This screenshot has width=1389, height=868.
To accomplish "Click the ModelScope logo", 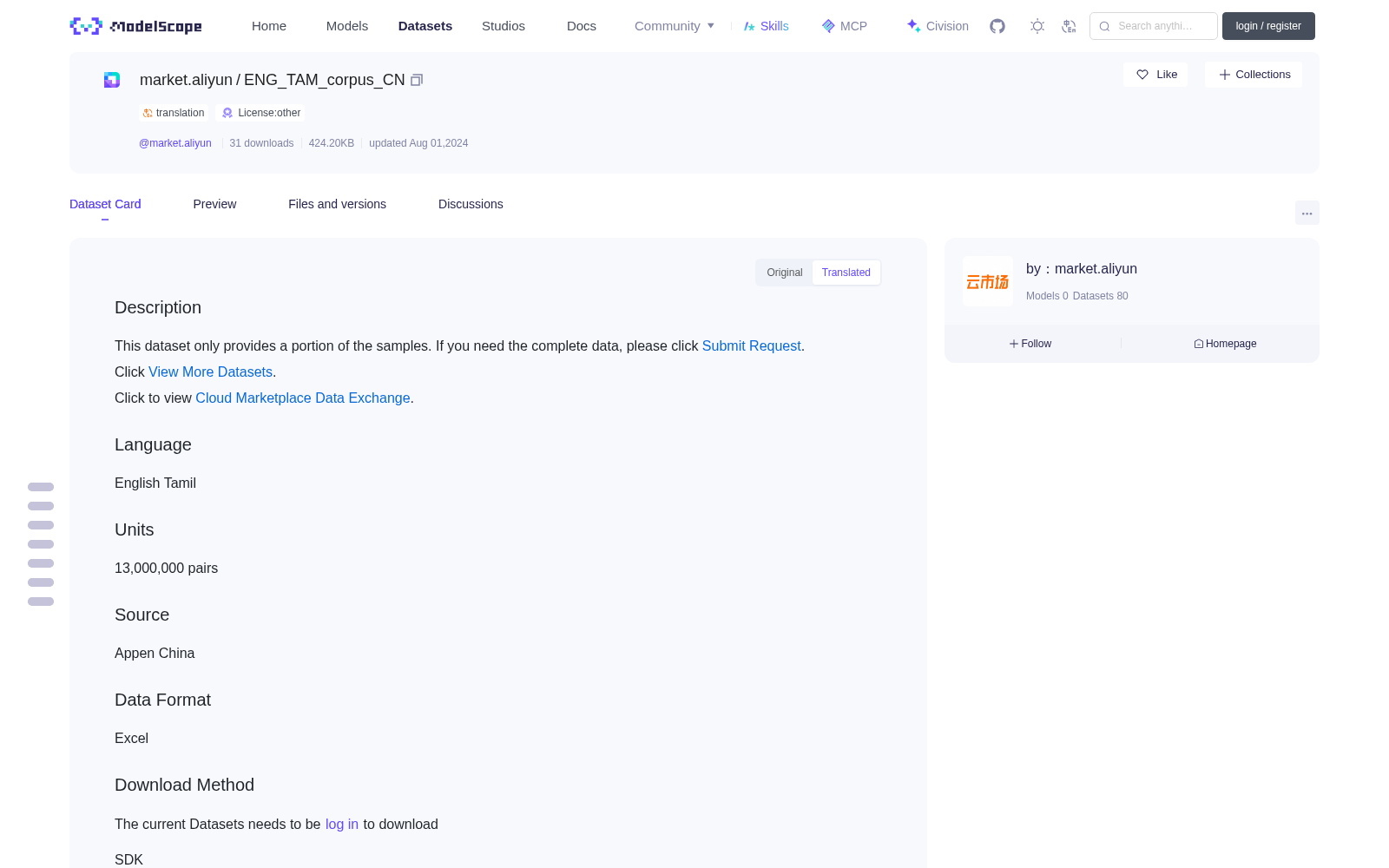I will point(136,26).
